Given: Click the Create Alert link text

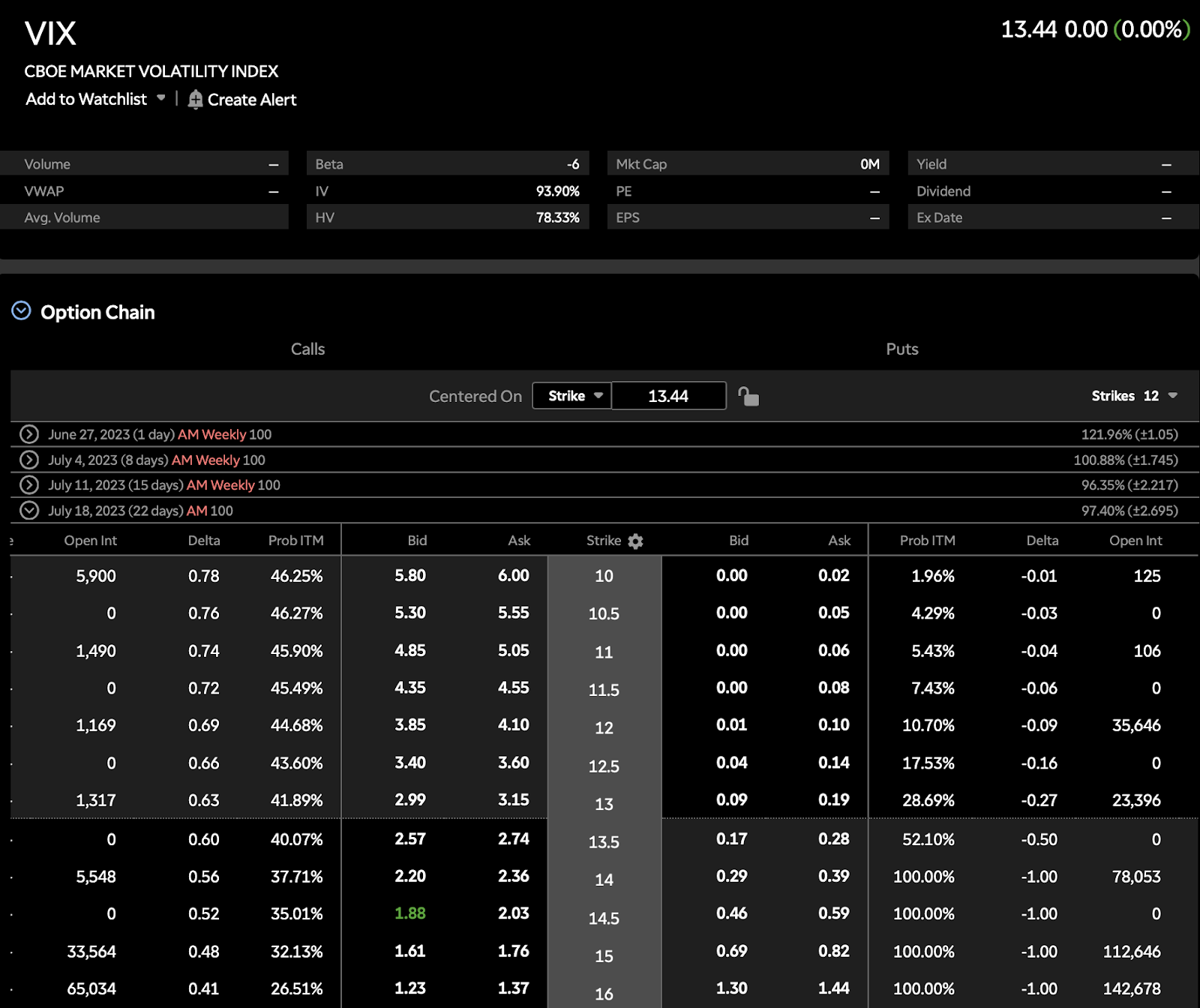Looking at the screenshot, I should pos(252,100).
